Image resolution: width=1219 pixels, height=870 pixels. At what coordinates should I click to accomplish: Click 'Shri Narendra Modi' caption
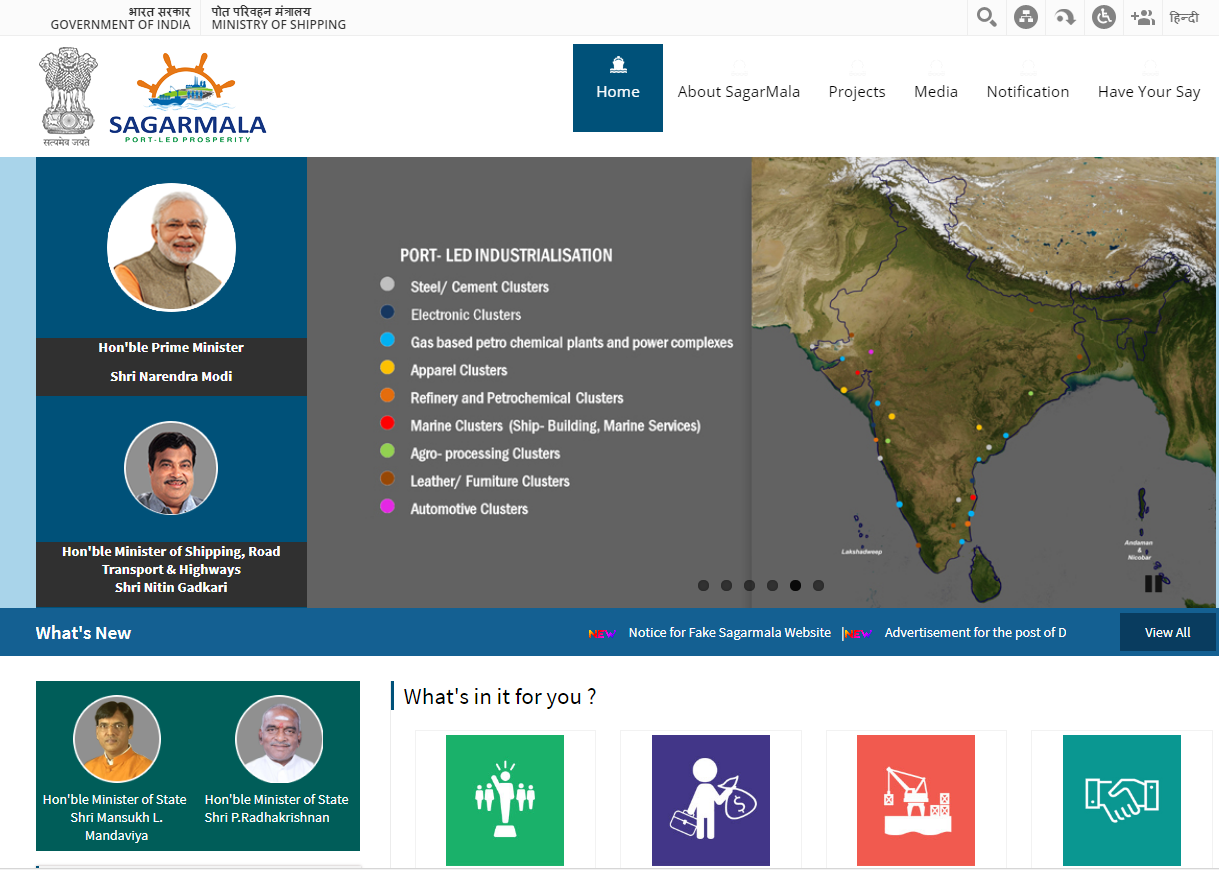coord(171,376)
